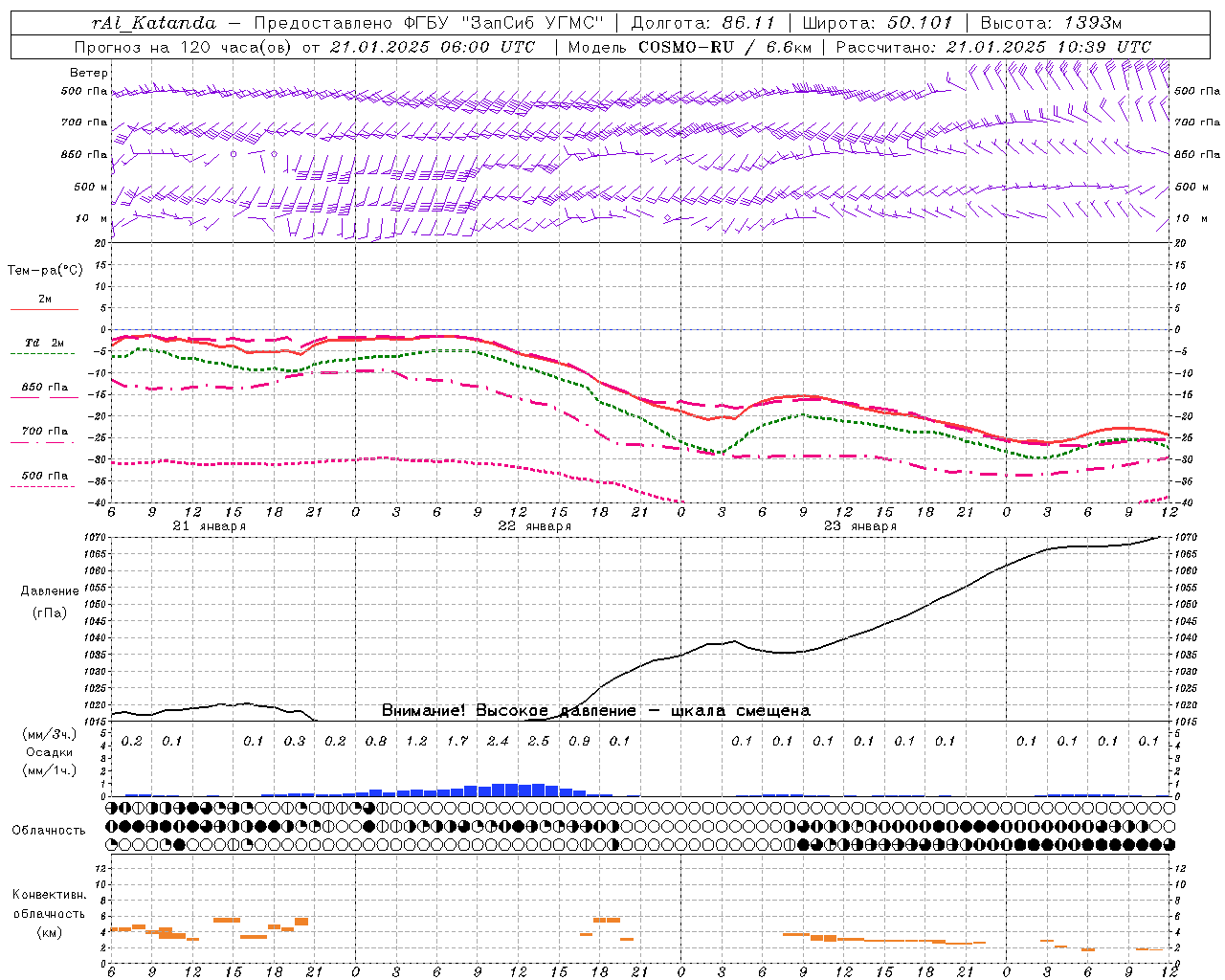Click the Давление axis title
Viewport: 1225px width, 980px height.
50,591
